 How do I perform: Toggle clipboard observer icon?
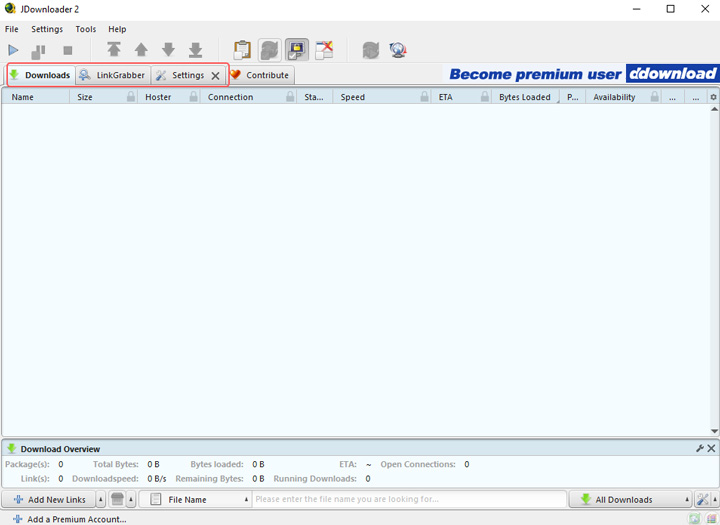[242, 50]
